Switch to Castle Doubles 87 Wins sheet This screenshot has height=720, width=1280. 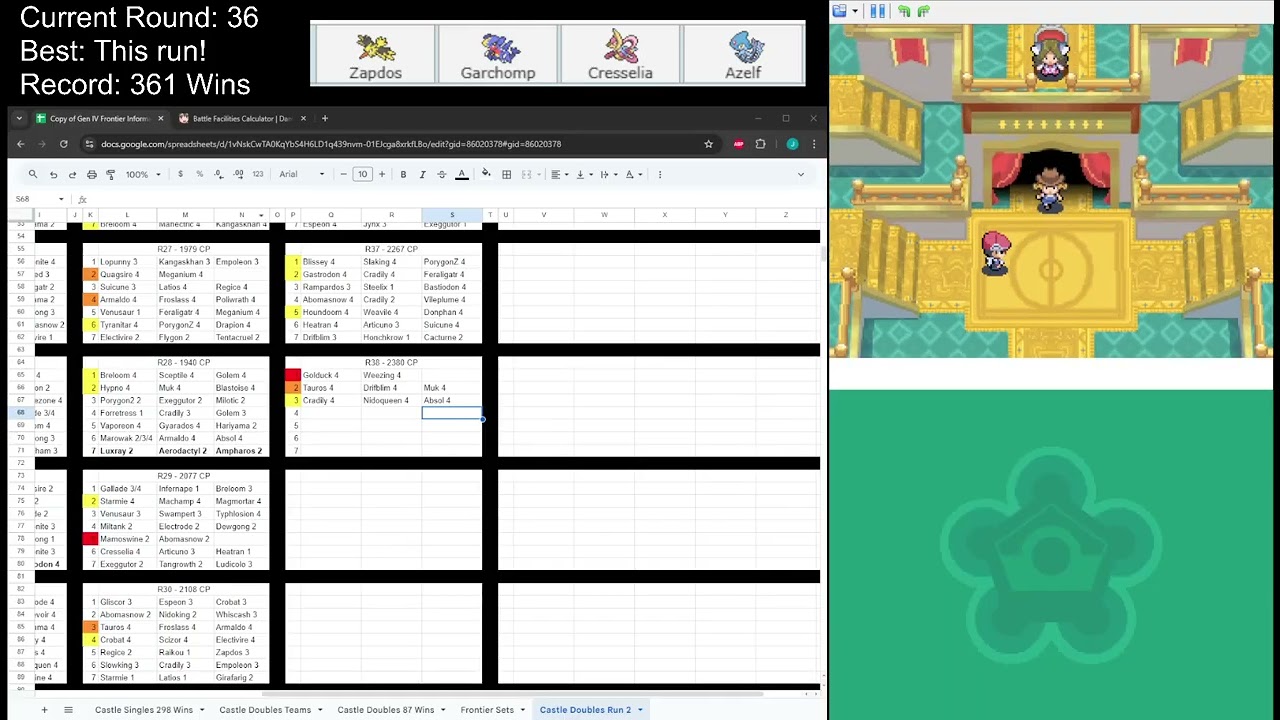(x=386, y=710)
